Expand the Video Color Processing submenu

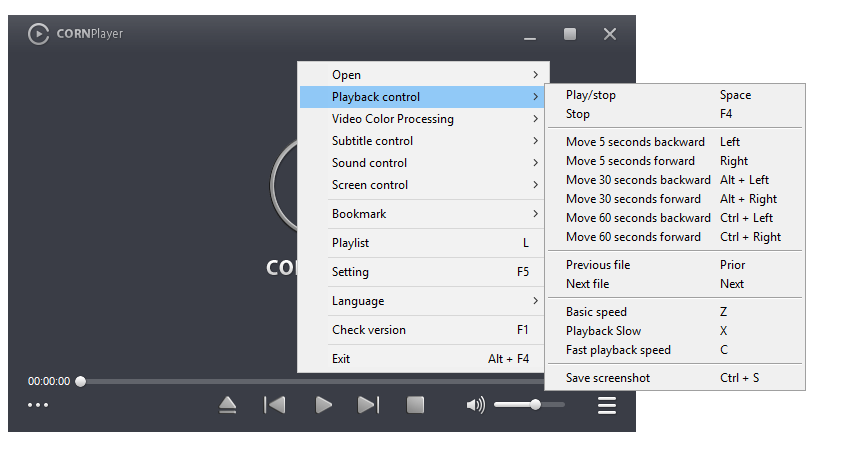422,119
